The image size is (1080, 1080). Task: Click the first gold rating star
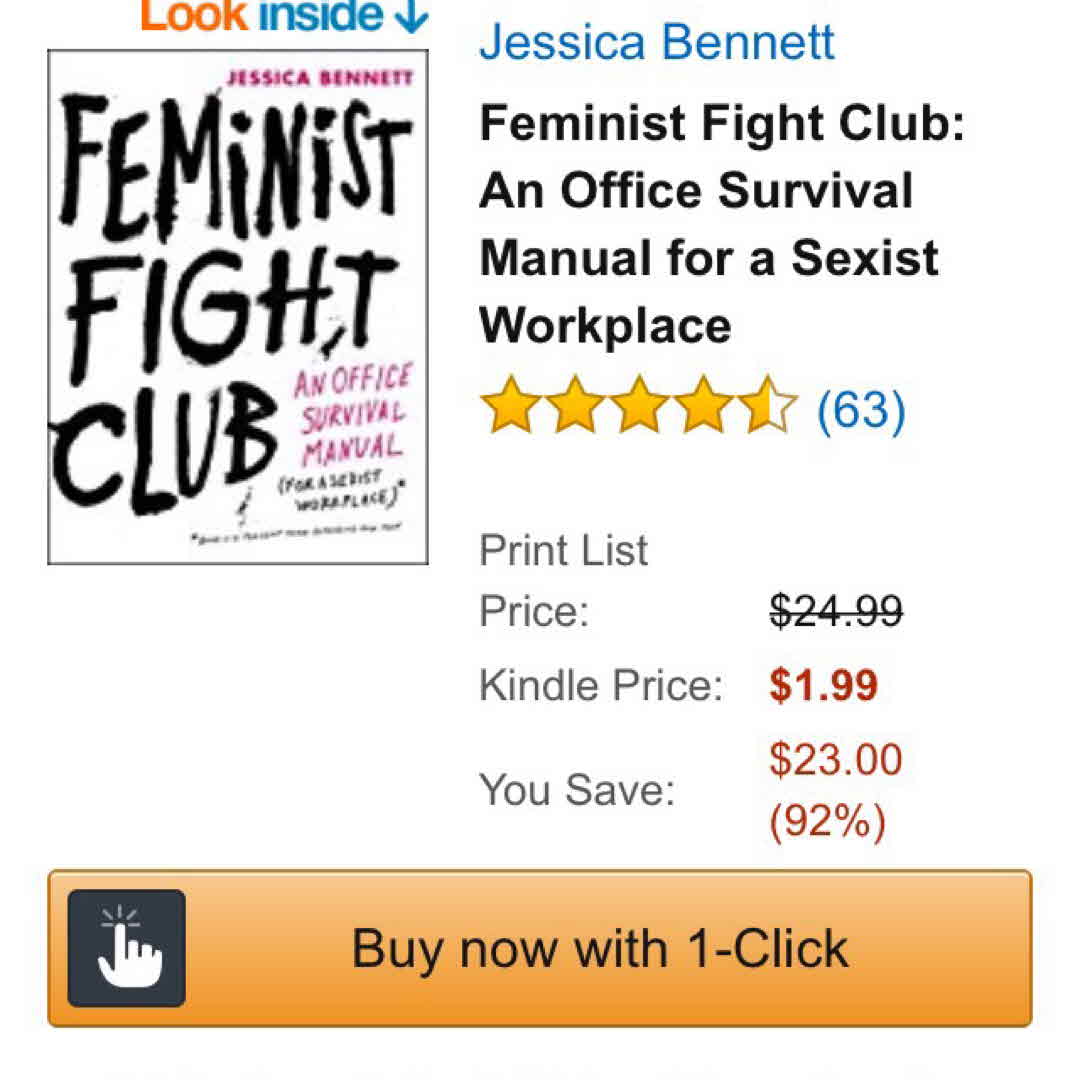click(510, 408)
